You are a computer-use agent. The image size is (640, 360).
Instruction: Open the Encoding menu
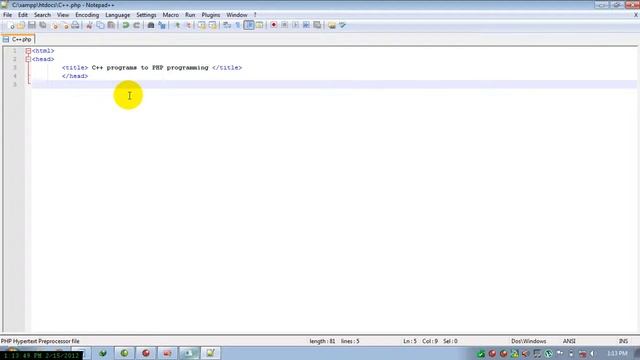(87, 15)
